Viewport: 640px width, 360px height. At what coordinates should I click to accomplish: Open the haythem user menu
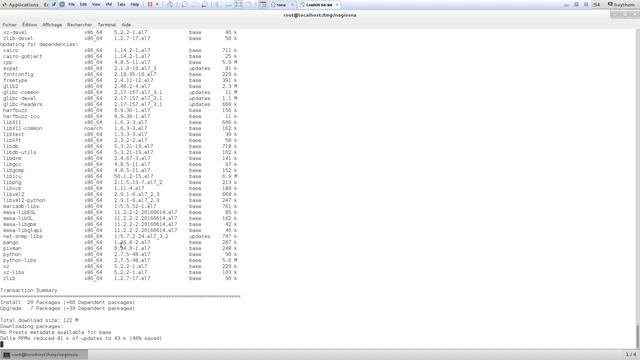pos(622,4)
